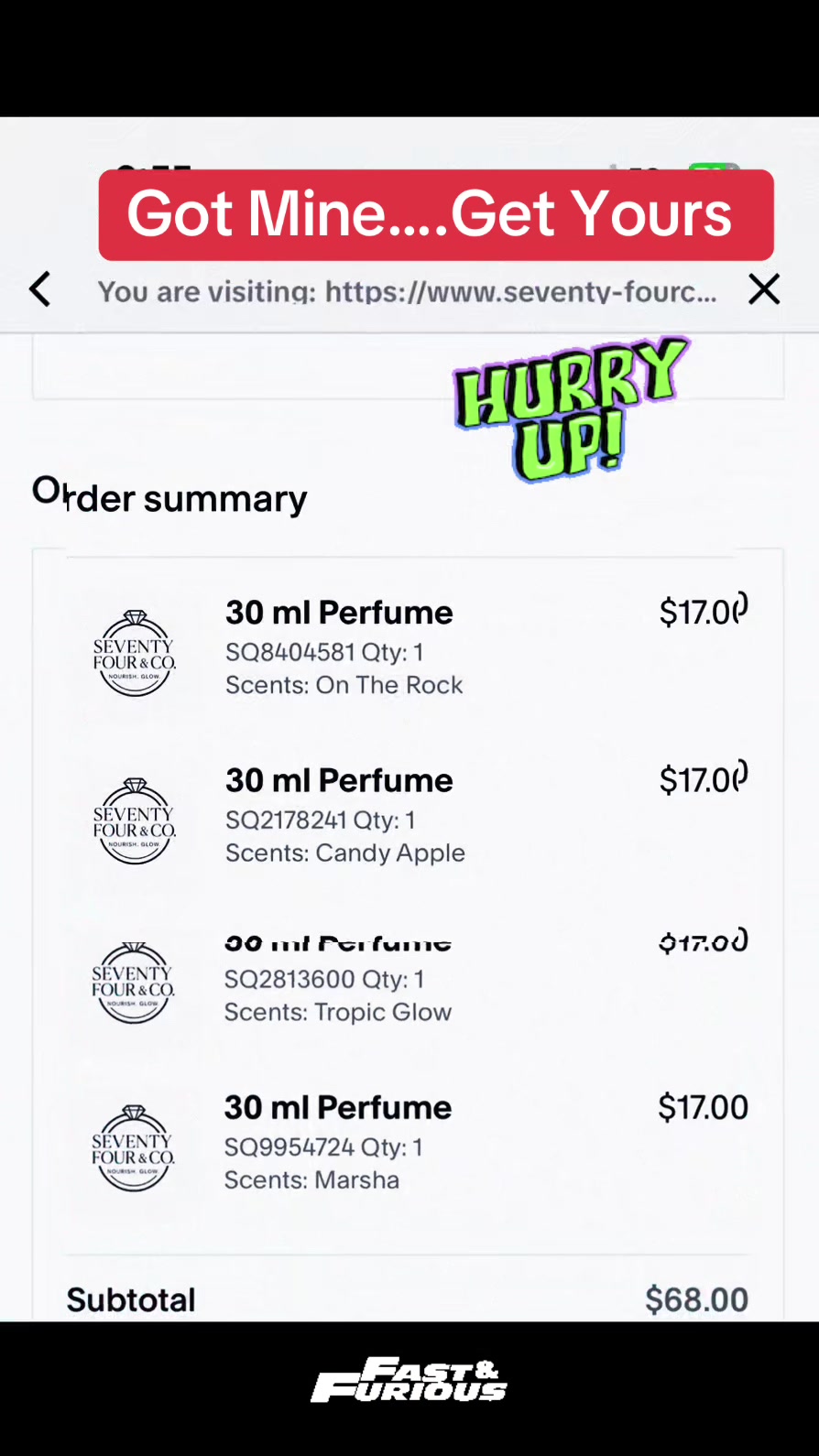This screenshot has width=819, height=1456.
Task: Tap the SQ2178241 item code line
Action: click(x=321, y=820)
